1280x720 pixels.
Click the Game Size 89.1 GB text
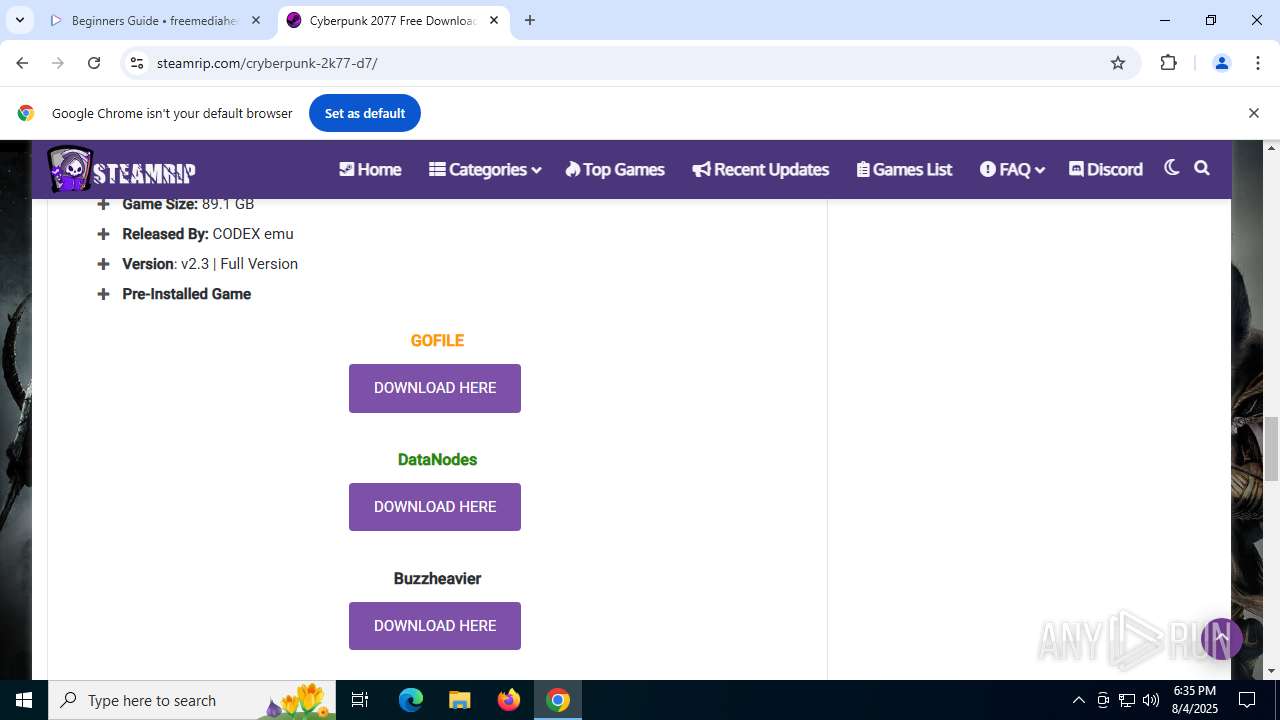point(188,204)
